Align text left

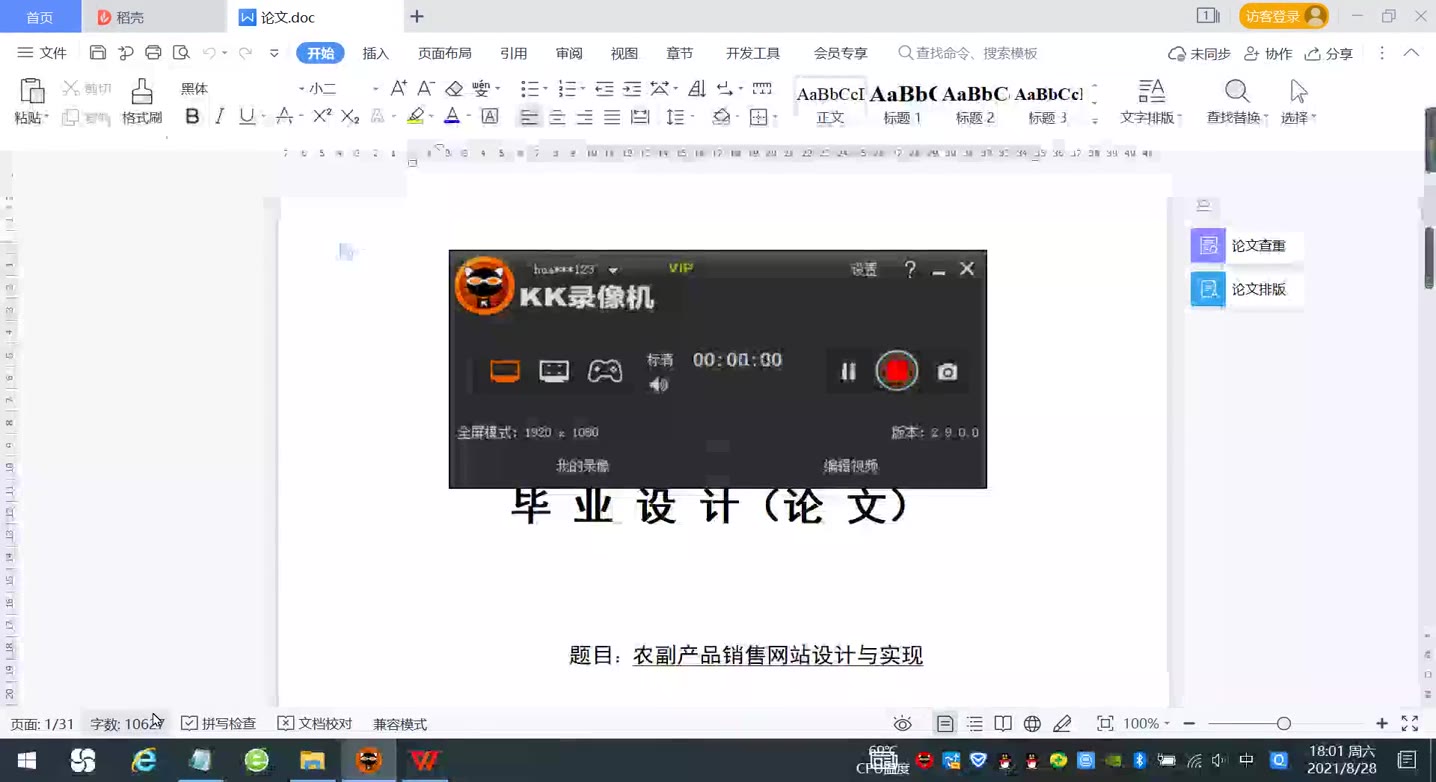point(529,117)
